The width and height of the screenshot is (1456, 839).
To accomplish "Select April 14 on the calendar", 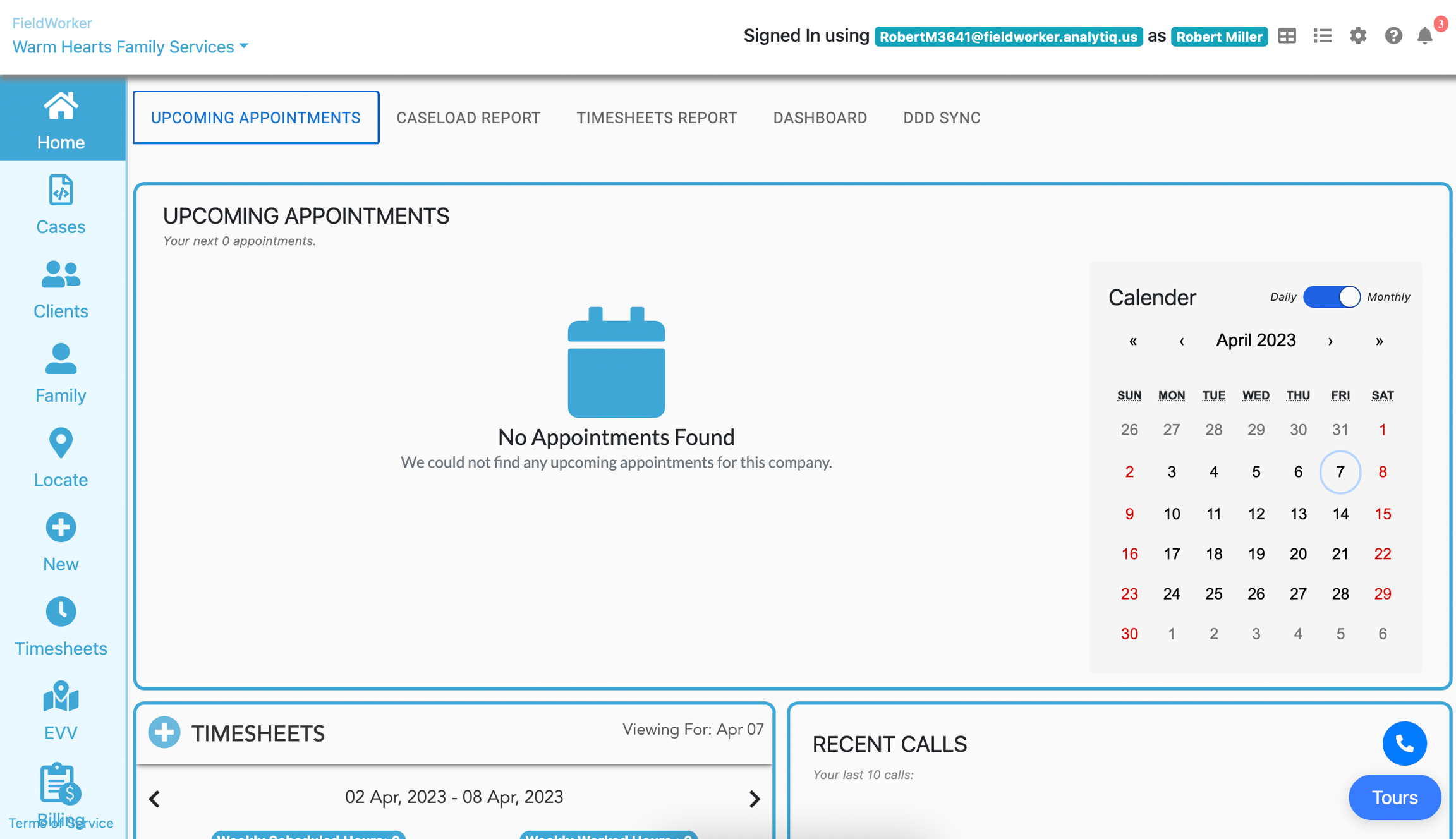I will click(x=1340, y=514).
